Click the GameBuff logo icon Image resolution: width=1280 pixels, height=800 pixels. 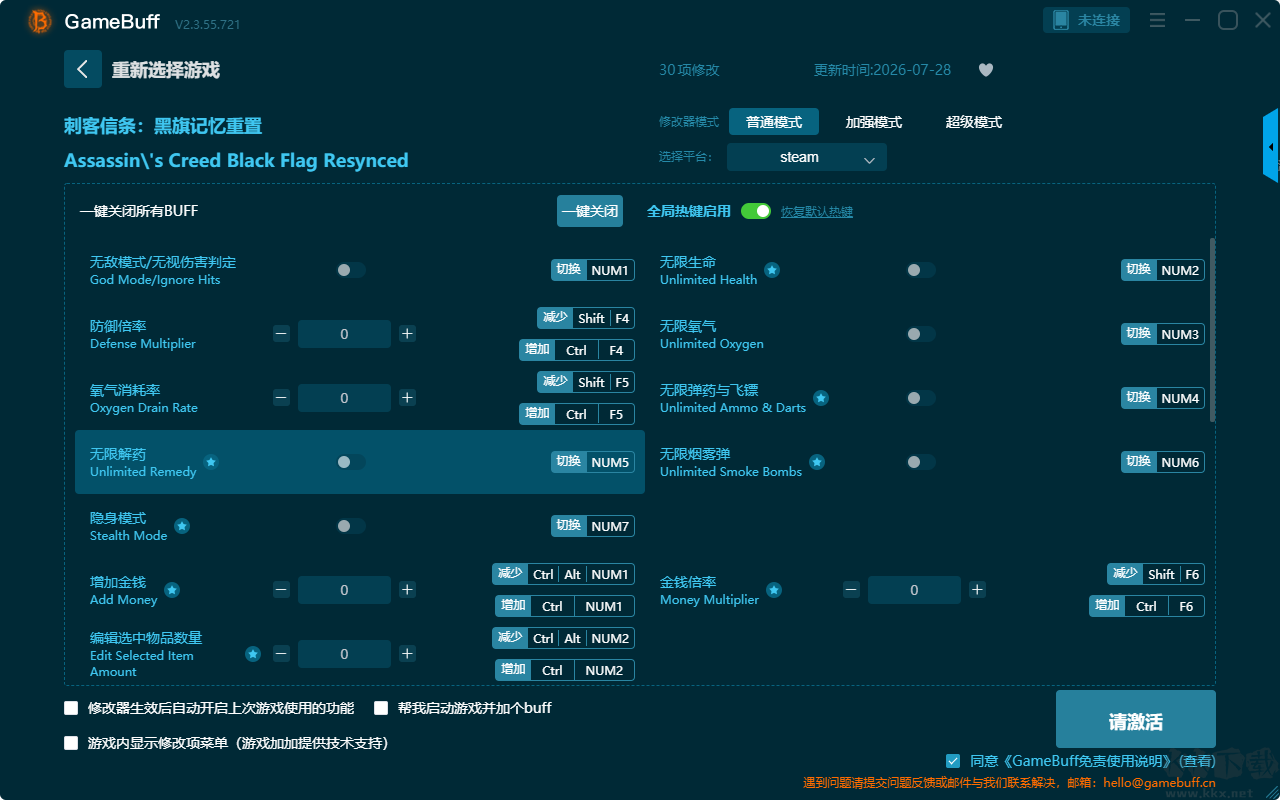point(39,21)
